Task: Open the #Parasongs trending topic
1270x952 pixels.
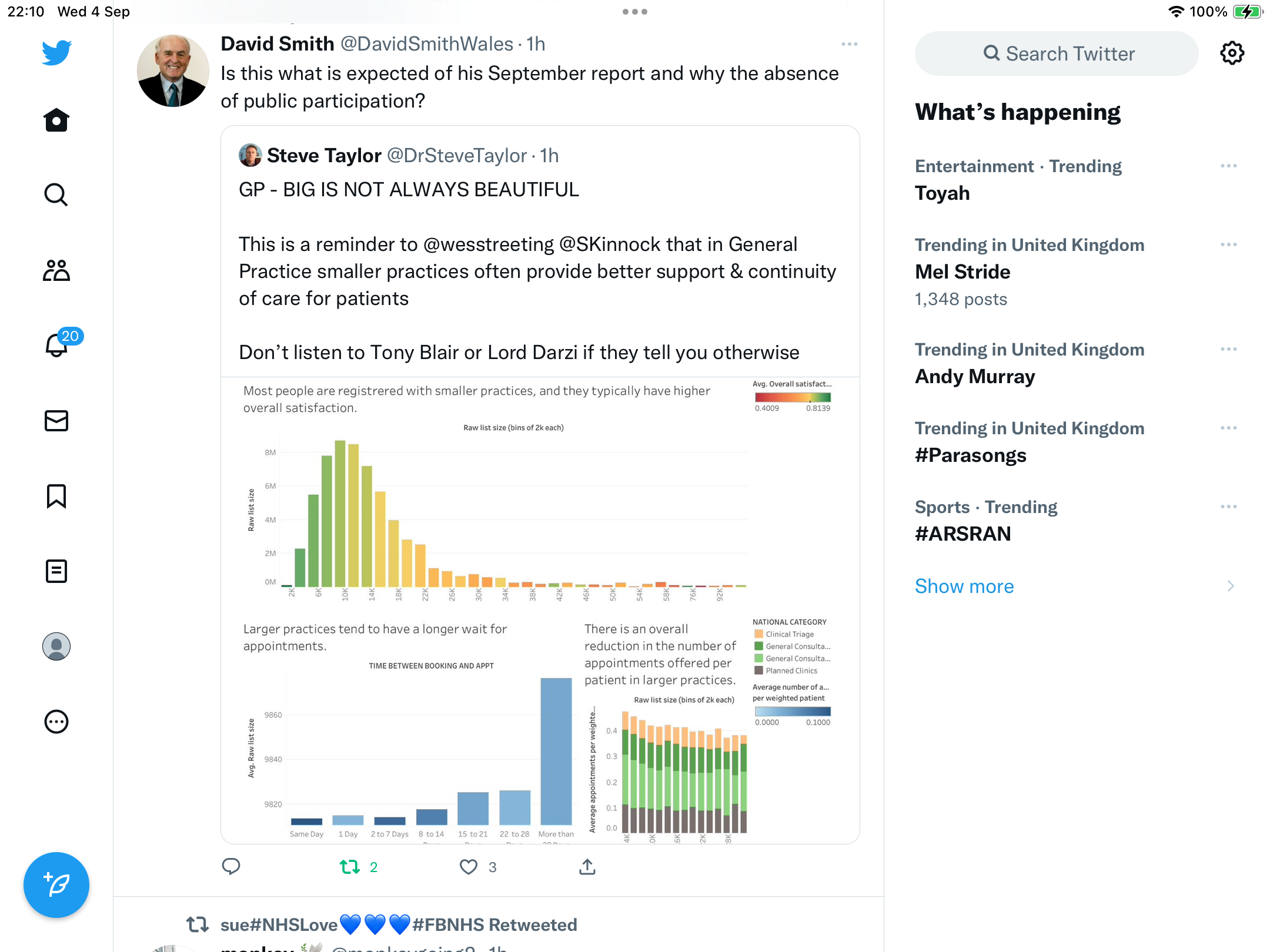Action: tap(971, 455)
